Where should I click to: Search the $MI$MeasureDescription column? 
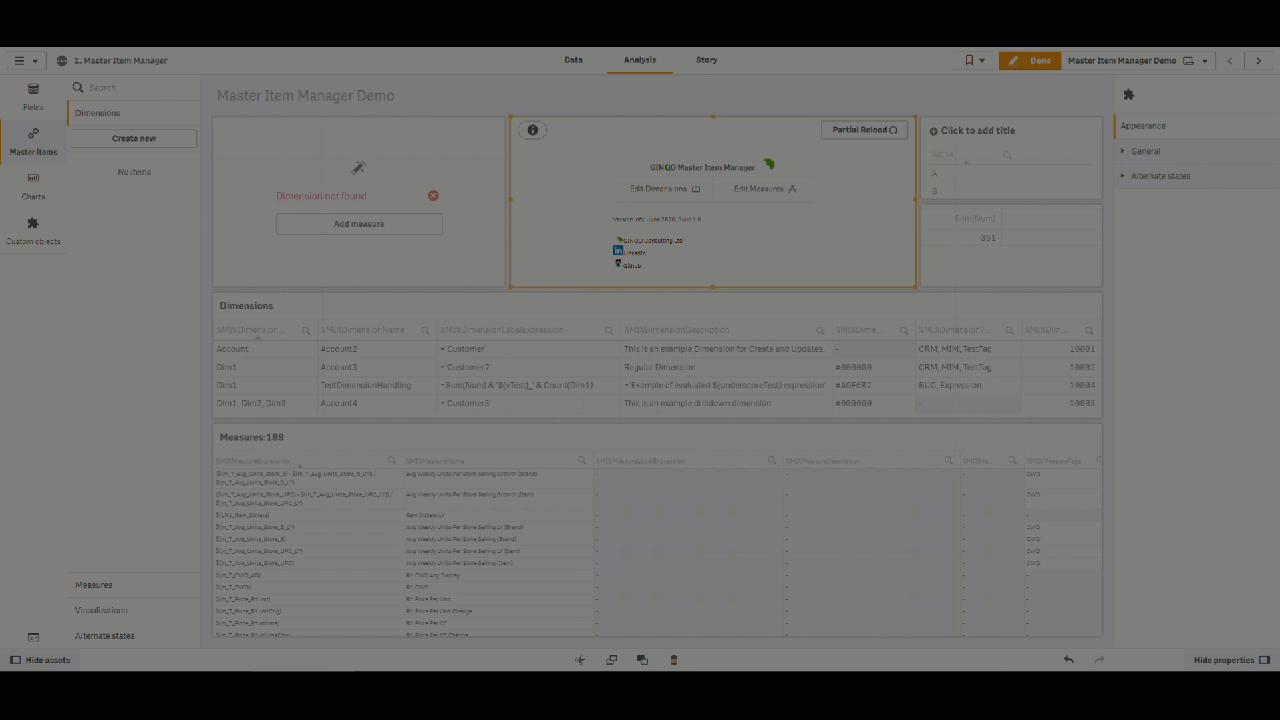[x=948, y=461]
